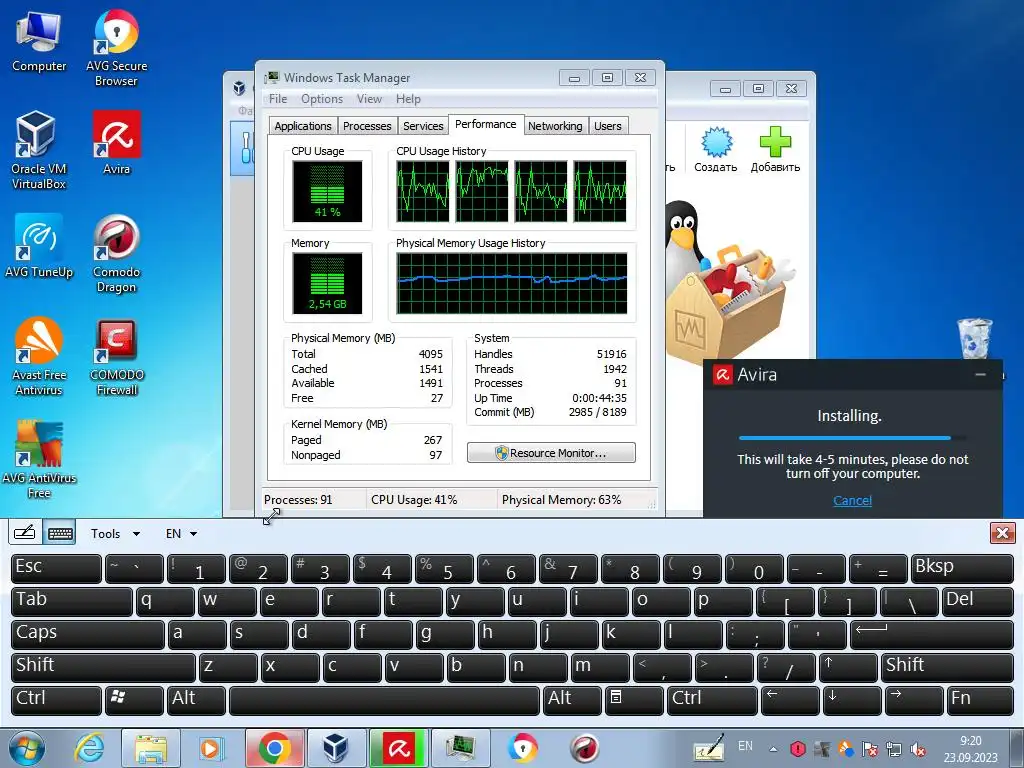Click the Action Center flag tray icon

(x=869, y=749)
